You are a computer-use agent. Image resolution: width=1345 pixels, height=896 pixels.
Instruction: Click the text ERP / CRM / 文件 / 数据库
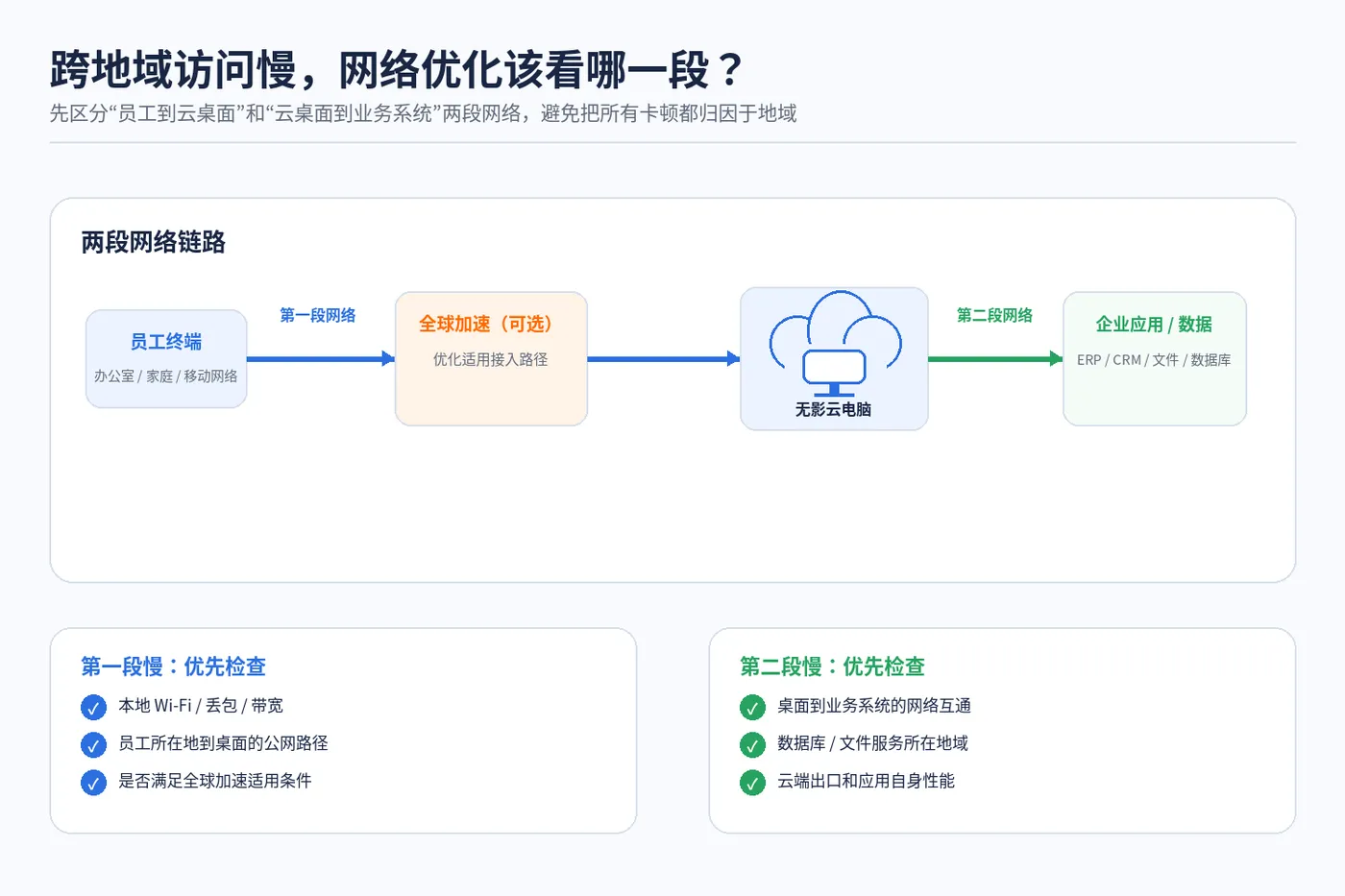[1155, 360]
